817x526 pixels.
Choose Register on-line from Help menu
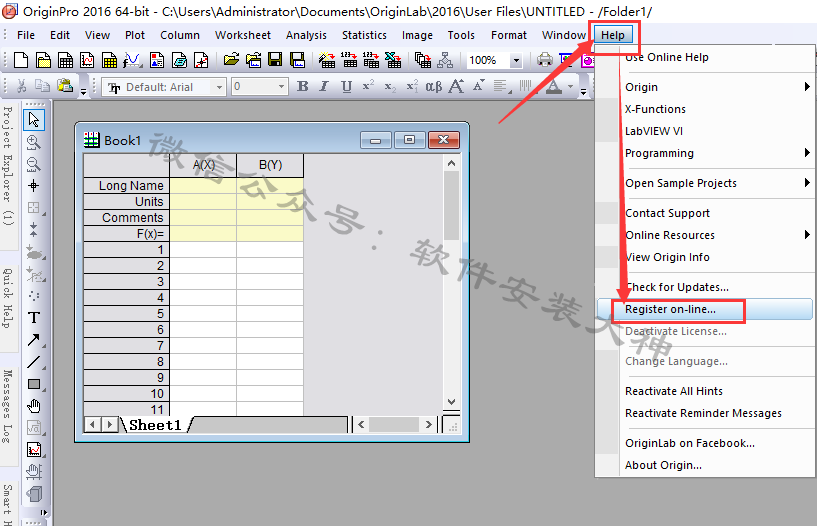[705, 309]
